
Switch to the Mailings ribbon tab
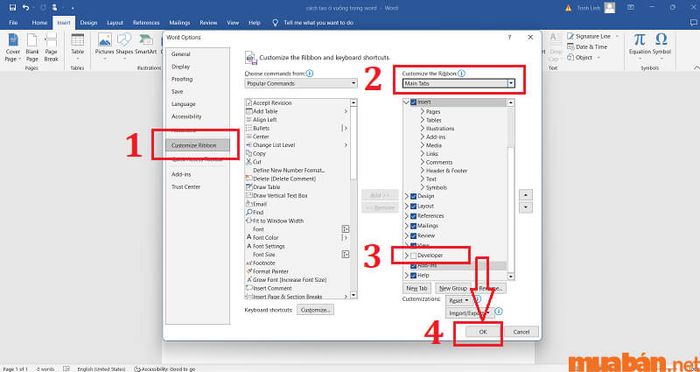coord(179,23)
